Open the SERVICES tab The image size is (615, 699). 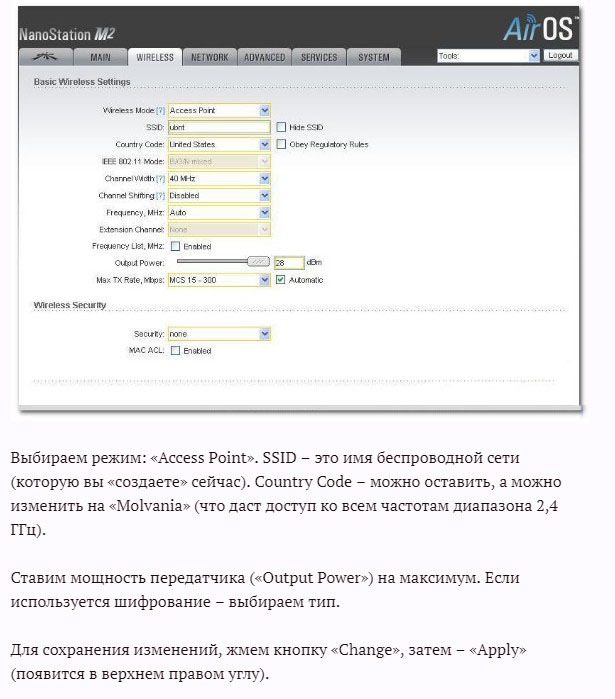319,57
